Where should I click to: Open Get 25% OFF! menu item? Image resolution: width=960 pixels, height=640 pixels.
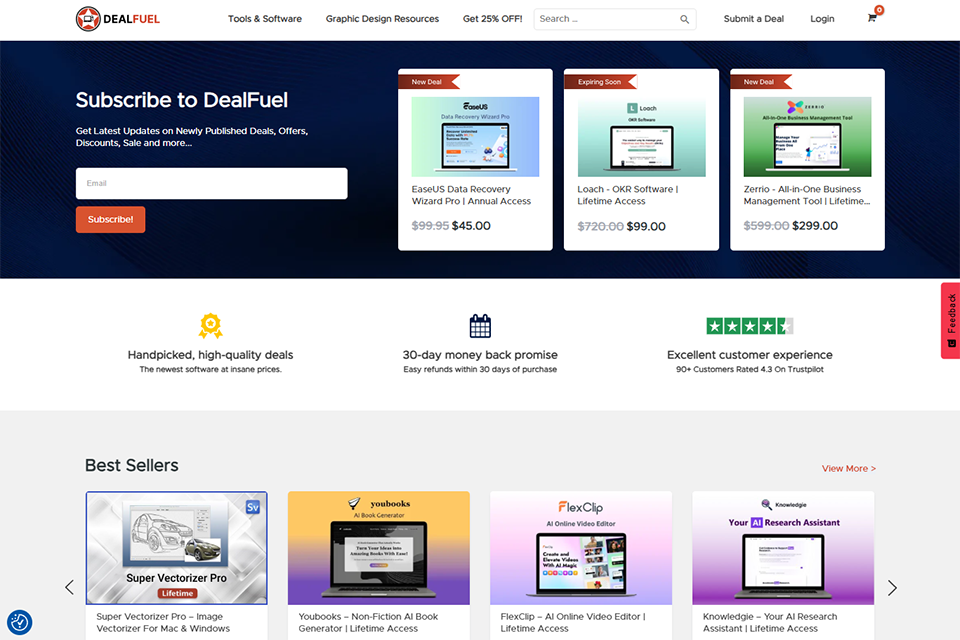click(492, 19)
